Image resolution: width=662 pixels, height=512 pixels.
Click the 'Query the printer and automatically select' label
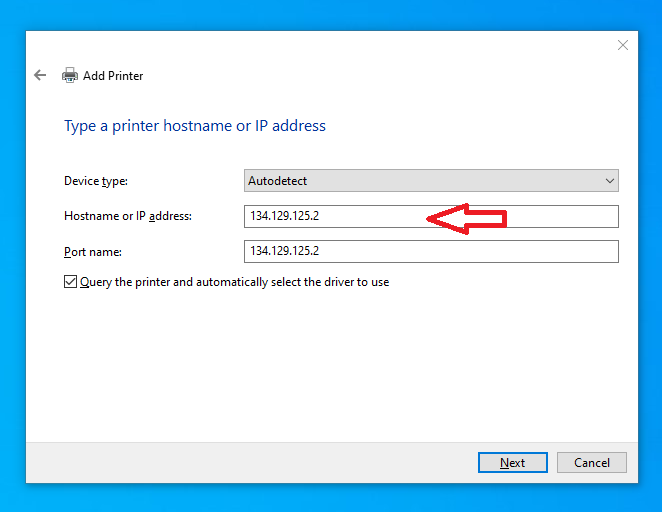point(234,282)
